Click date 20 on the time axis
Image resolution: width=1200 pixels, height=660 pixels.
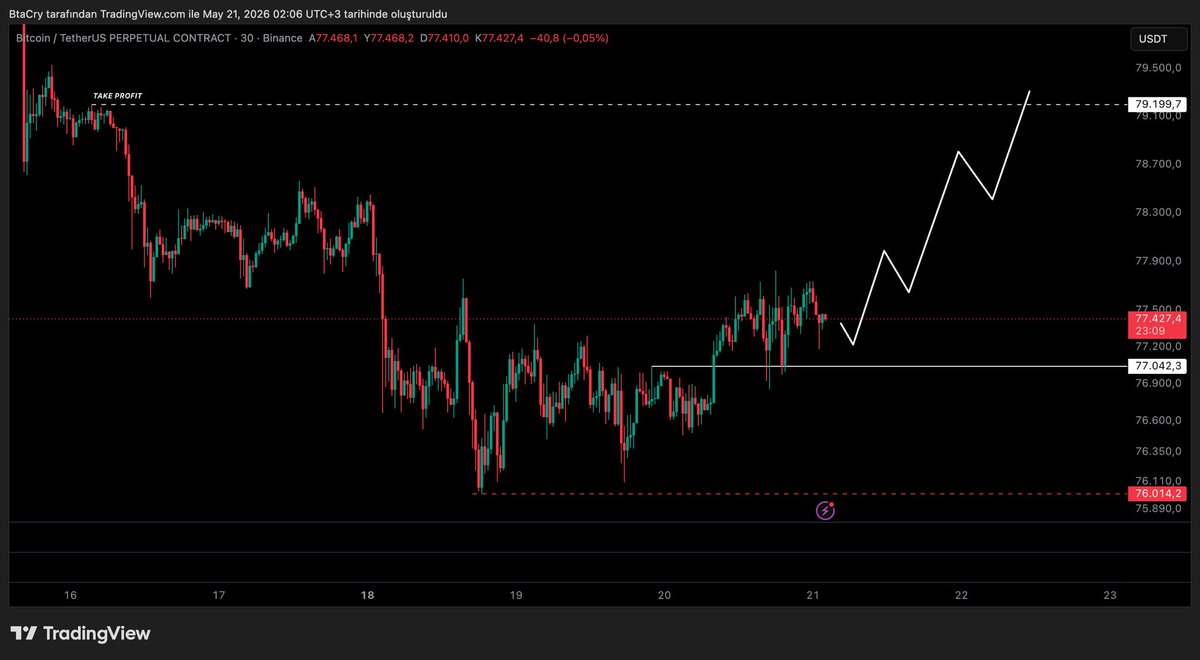coord(665,595)
